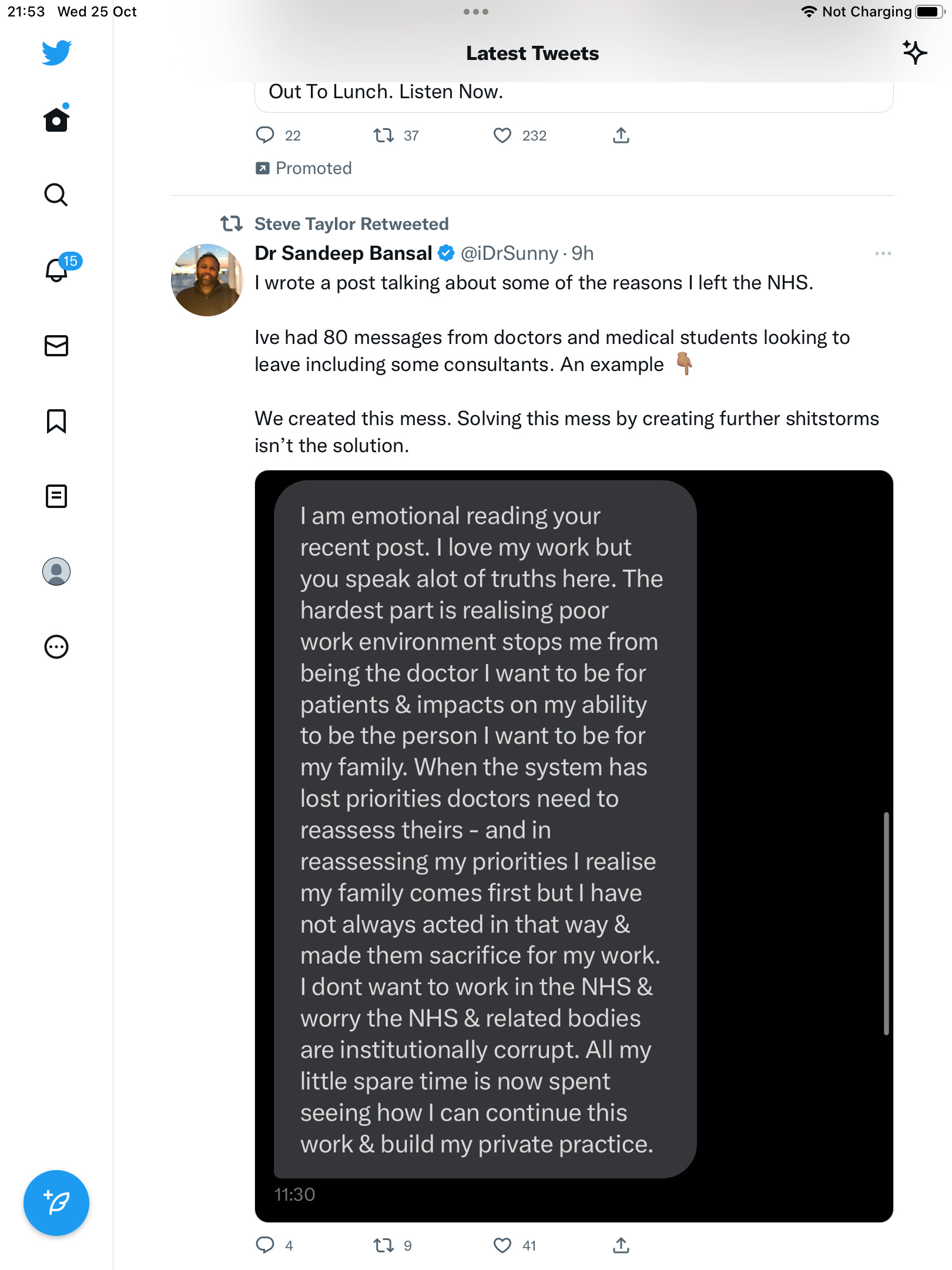Share Dr Sandeep Bansal's tweet
The height and width of the screenshot is (1270, 952).
click(x=621, y=1245)
